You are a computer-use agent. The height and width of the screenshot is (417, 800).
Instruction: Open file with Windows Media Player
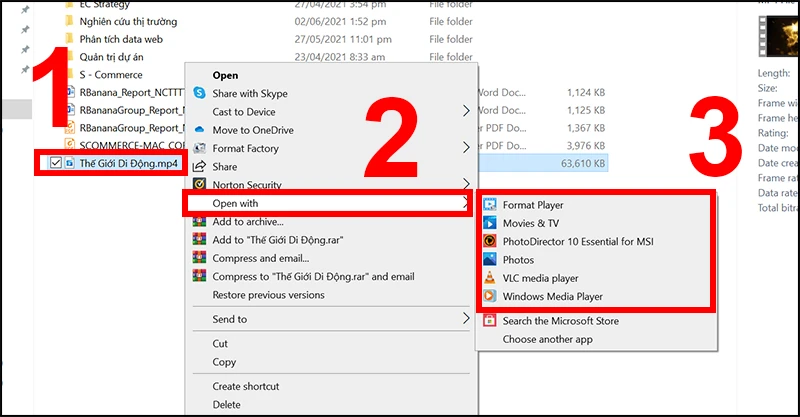tap(553, 297)
